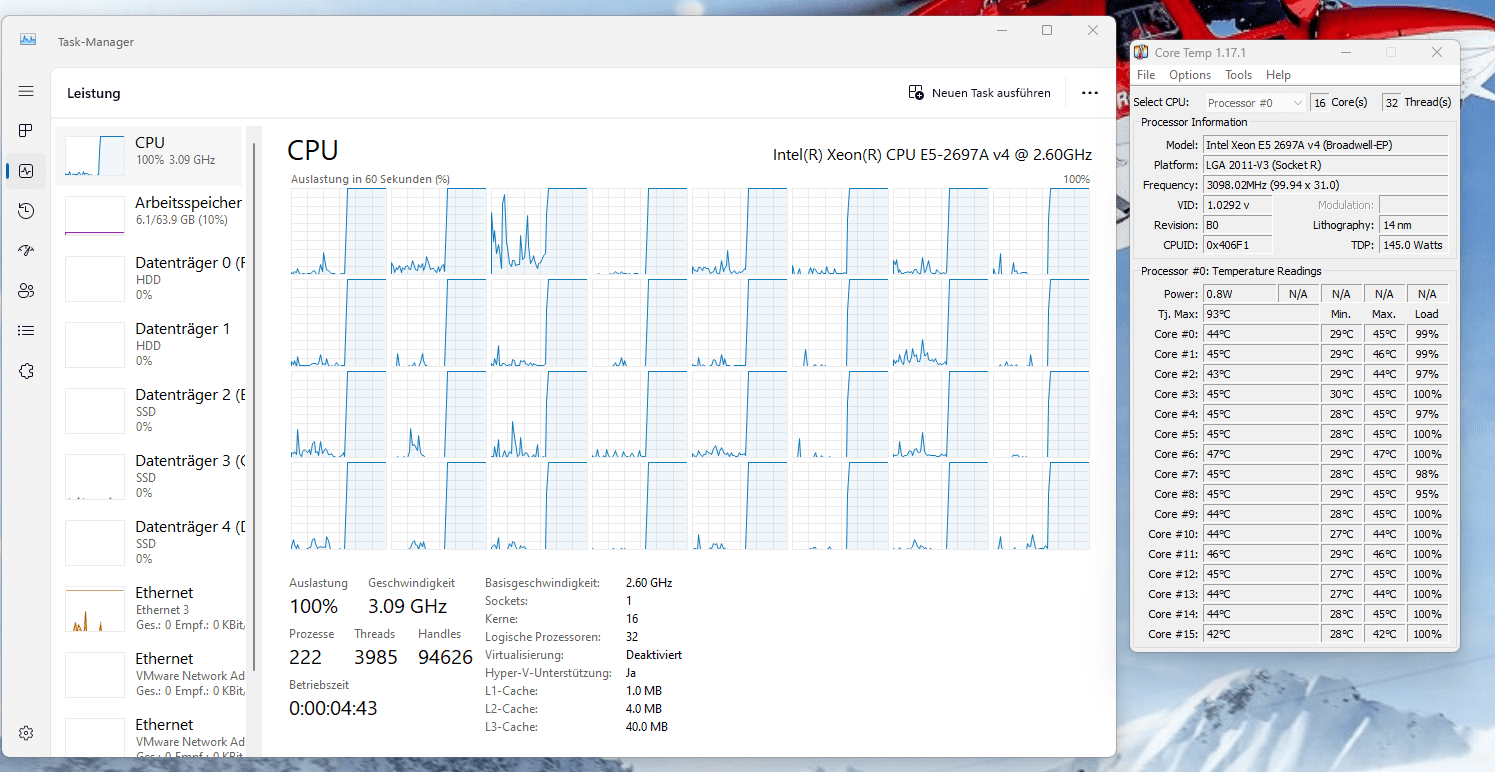Click the Core Temp Frequency value field

(x=1325, y=185)
